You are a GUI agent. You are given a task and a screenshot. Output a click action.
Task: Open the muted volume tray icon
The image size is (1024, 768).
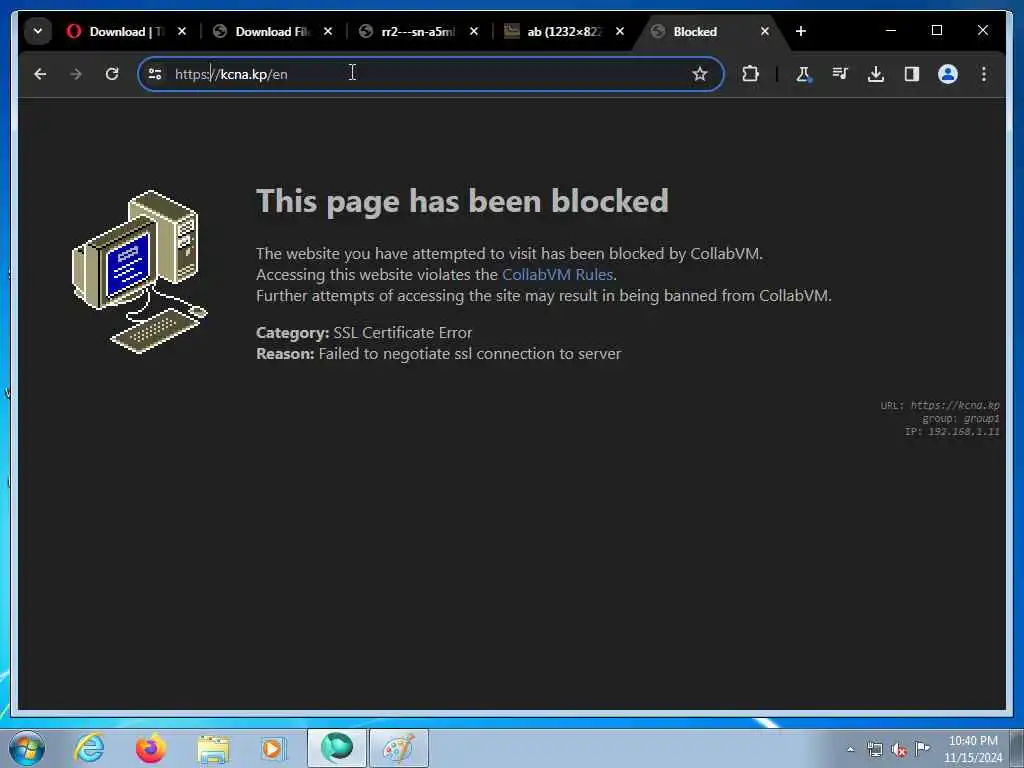pos(899,750)
